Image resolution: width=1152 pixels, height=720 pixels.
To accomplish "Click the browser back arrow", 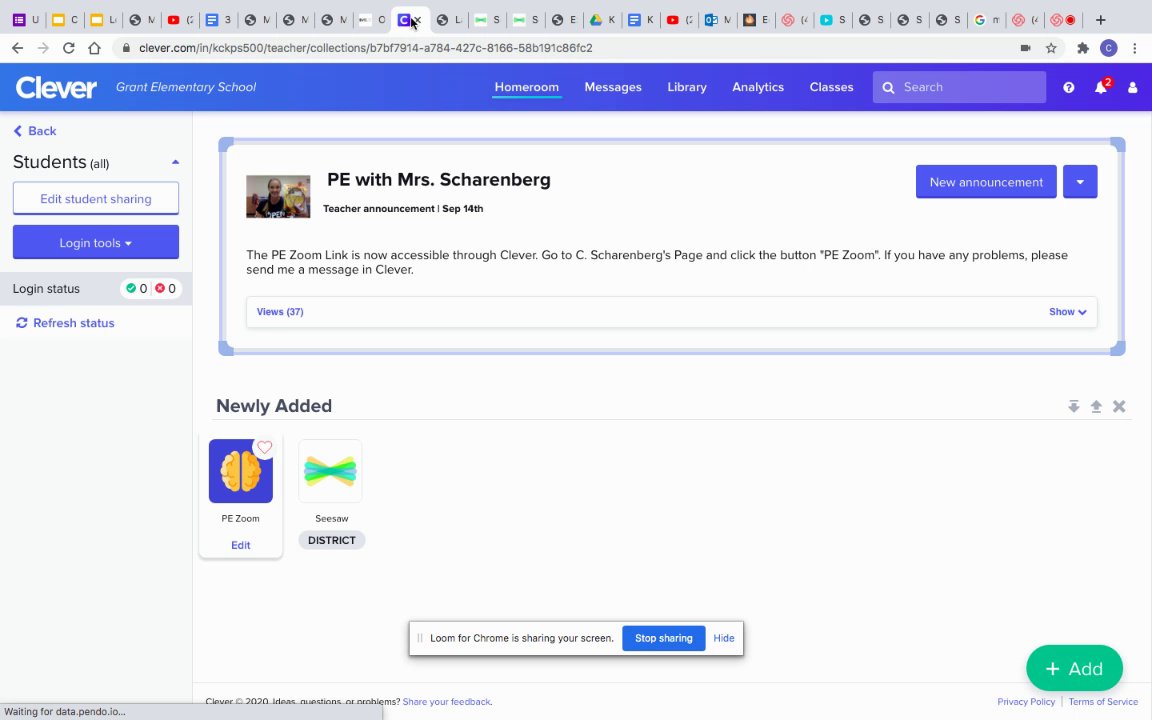I will tap(18, 48).
